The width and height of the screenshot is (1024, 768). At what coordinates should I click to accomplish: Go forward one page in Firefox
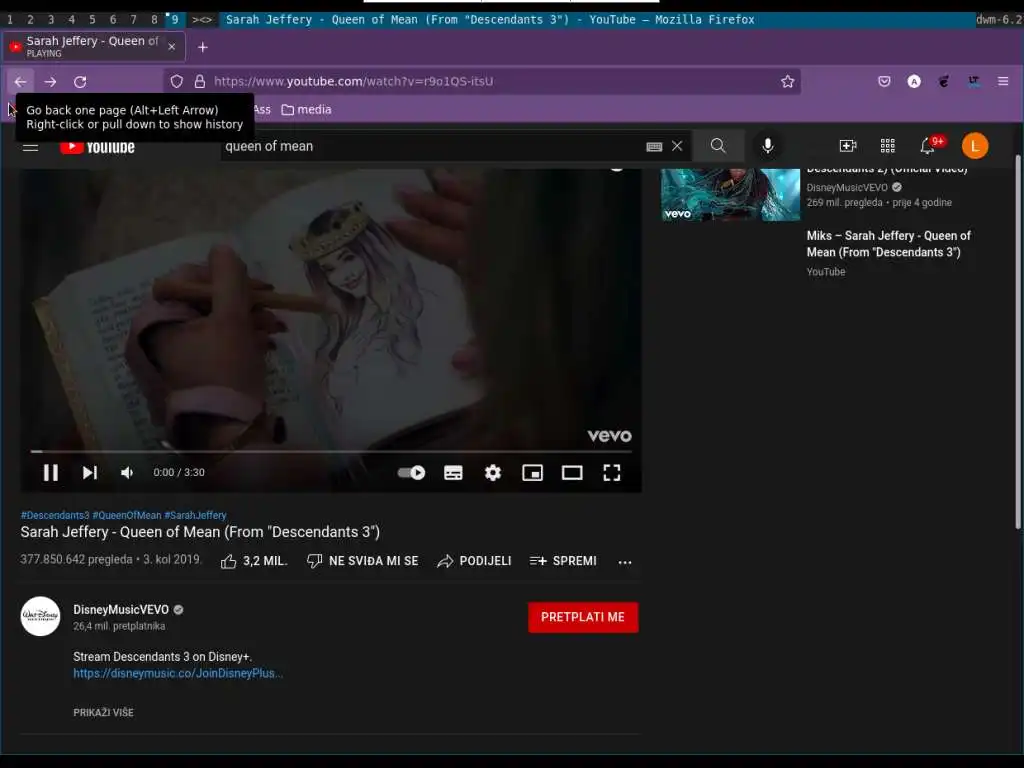tap(50, 82)
